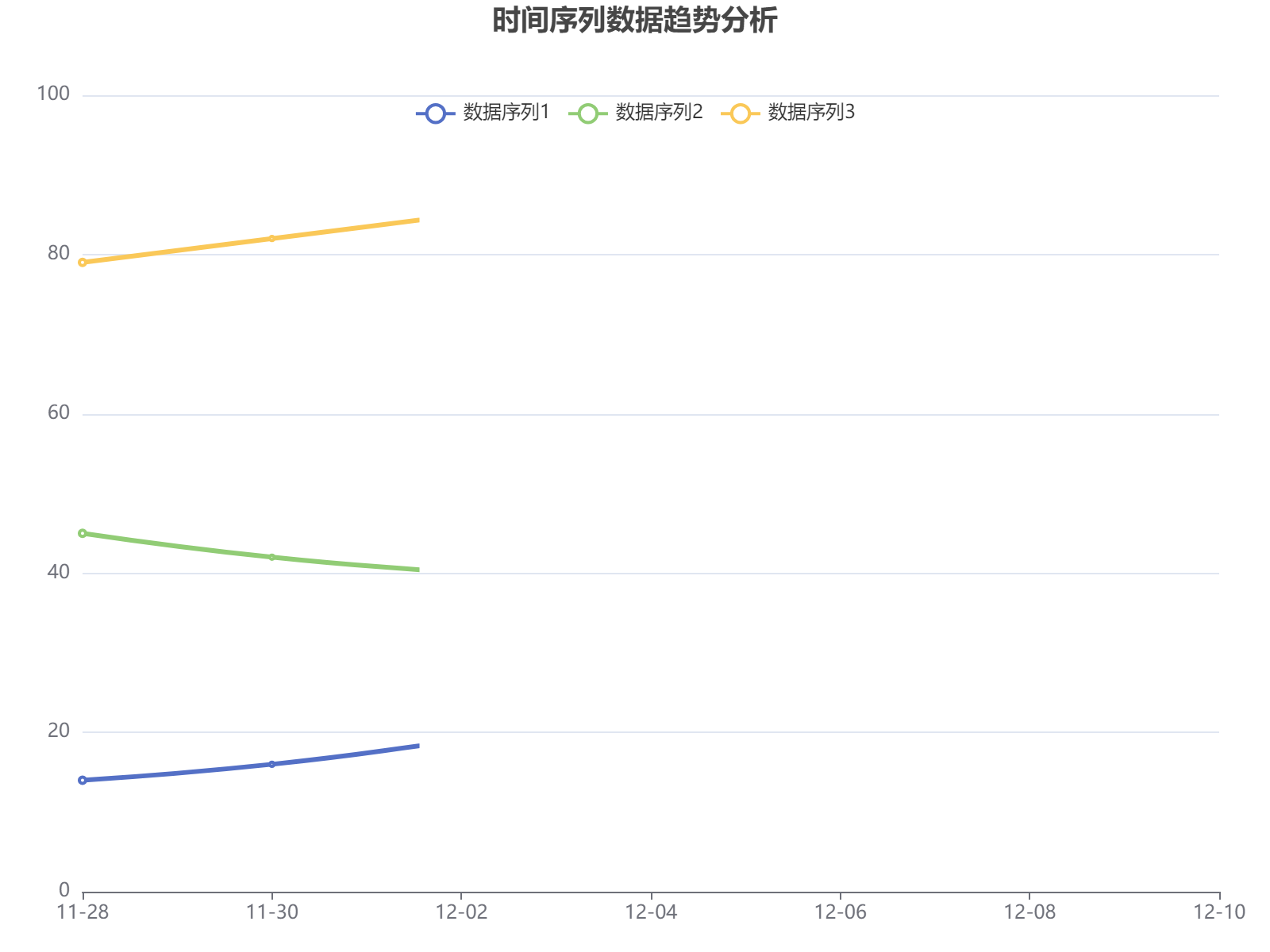Select the green data point at 11-30
Viewport: 1270px width, 952px height.
pyautogui.click(x=271, y=557)
